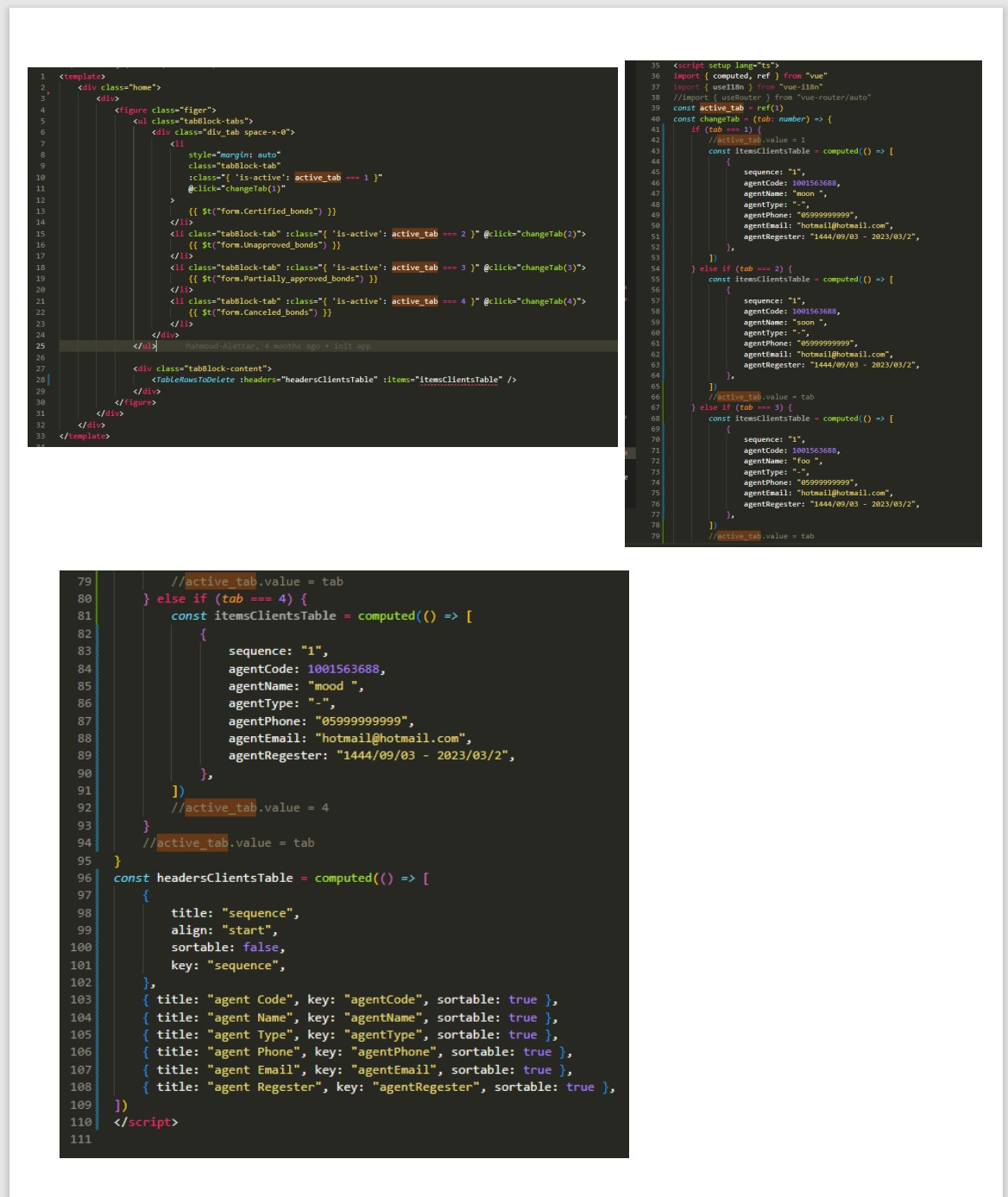Click the green modified indicator at line 83
This screenshot has height=1197, width=1008.
(97, 652)
